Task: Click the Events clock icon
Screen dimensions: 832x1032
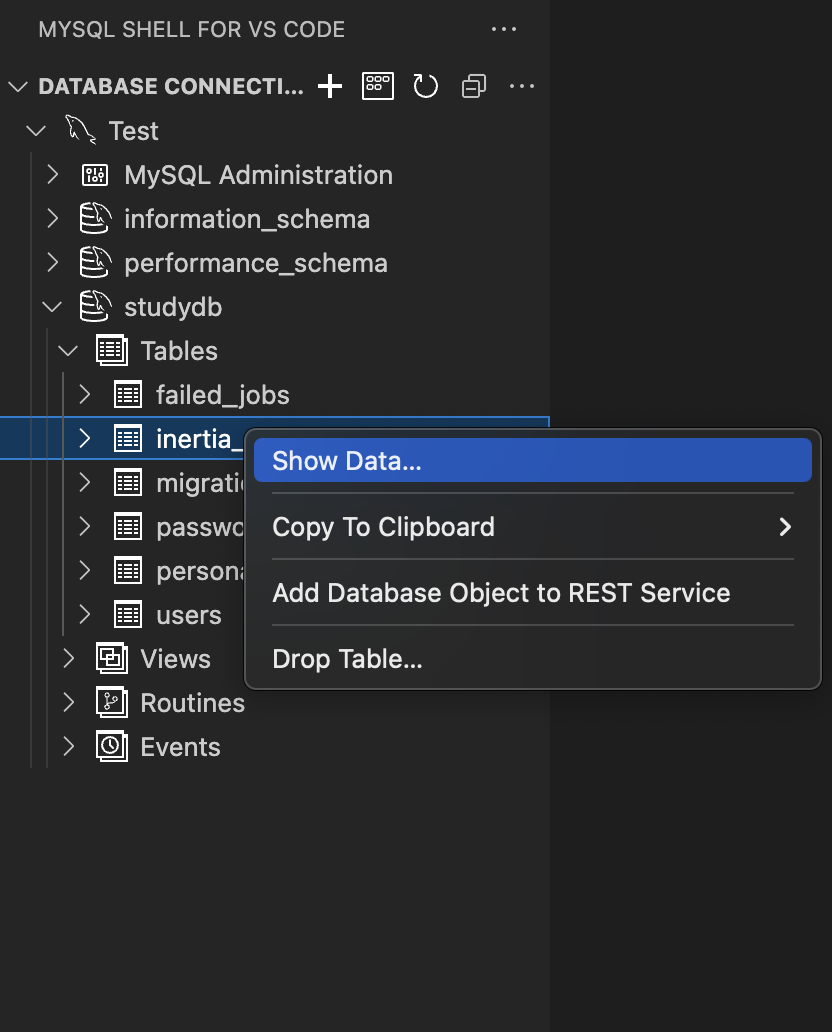Action: point(111,747)
